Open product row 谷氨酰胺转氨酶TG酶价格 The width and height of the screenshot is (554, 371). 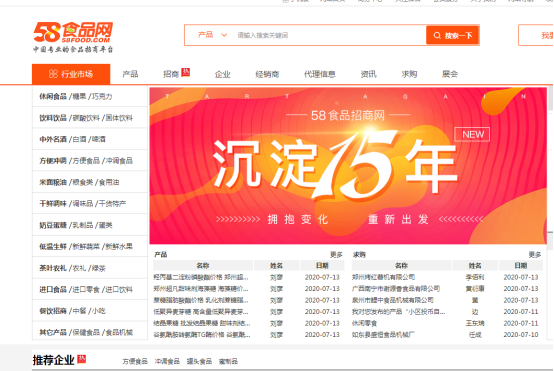pos(202,335)
